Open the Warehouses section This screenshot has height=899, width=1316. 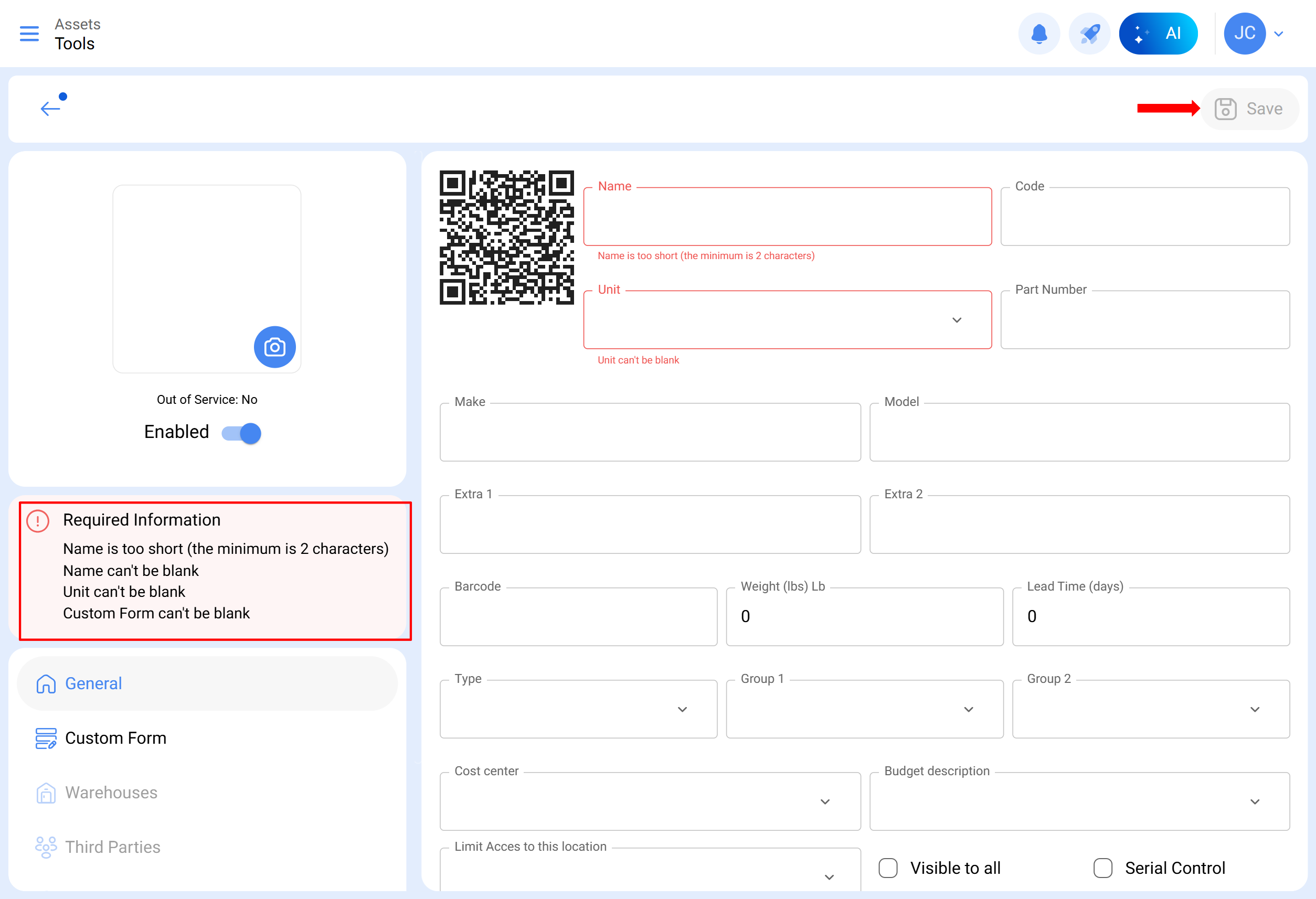coord(111,792)
